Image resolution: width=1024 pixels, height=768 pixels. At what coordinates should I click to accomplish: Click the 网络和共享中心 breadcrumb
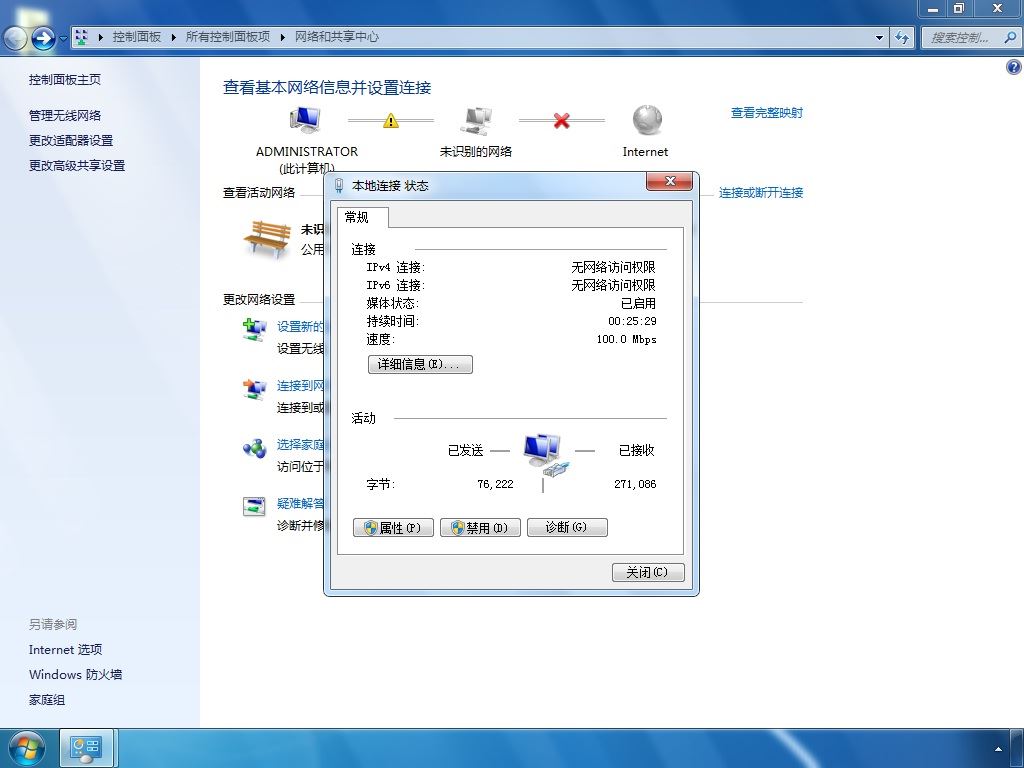coord(336,37)
